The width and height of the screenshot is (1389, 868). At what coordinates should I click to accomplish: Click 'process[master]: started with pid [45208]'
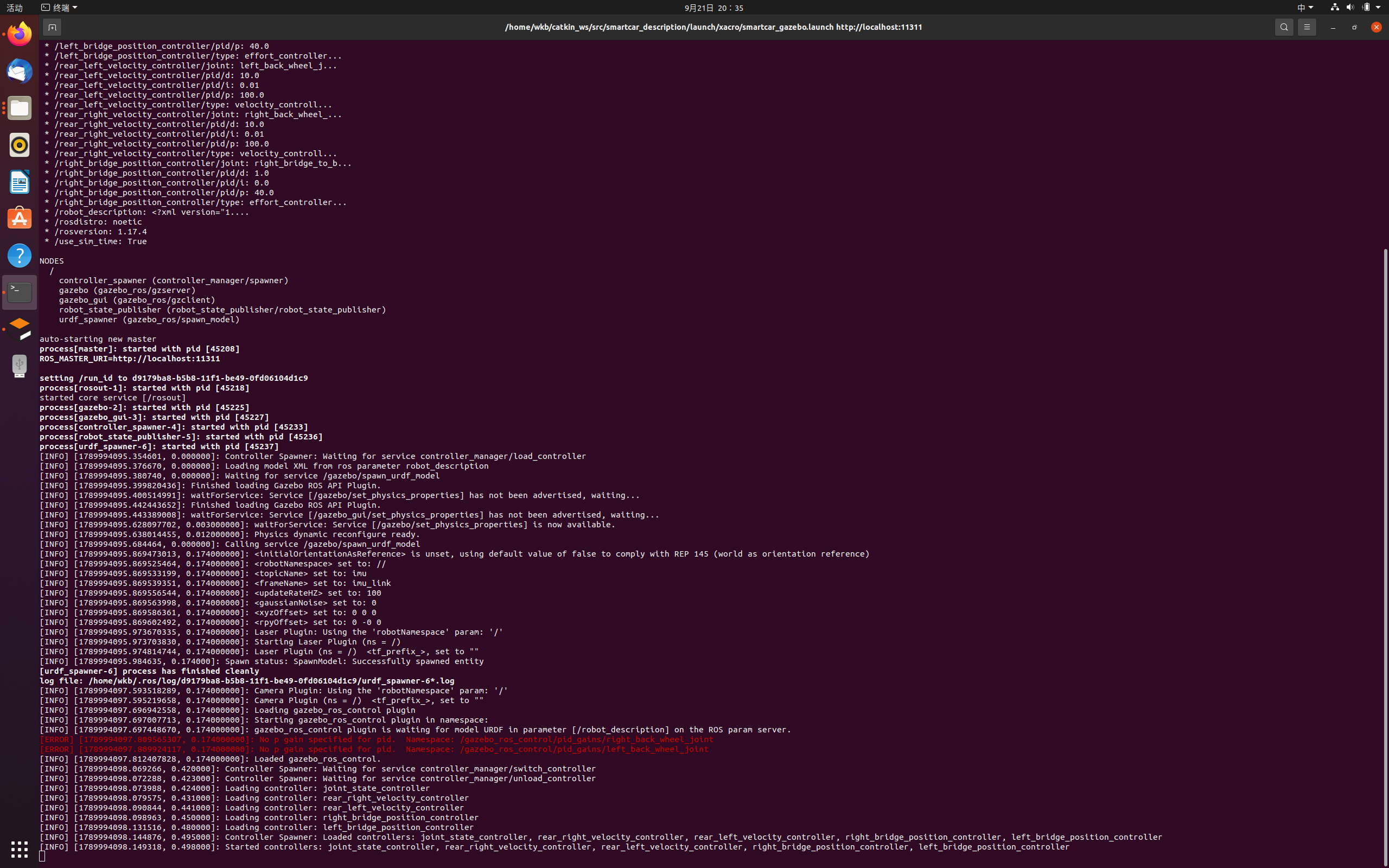[x=139, y=349]
